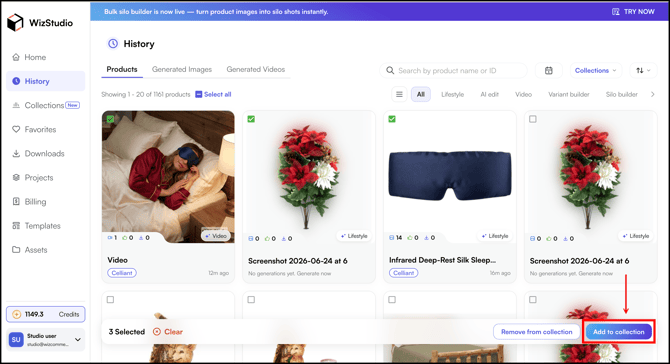Select the All filter chip
This screenshot has height=364, width=670.
(421, 94)
